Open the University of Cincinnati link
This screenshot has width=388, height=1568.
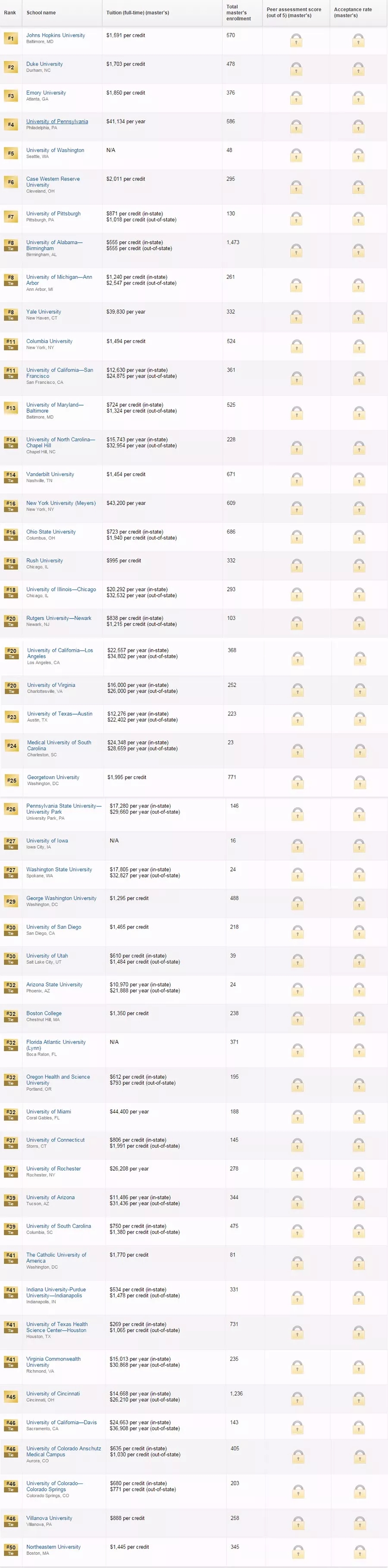click(53, 1393)
